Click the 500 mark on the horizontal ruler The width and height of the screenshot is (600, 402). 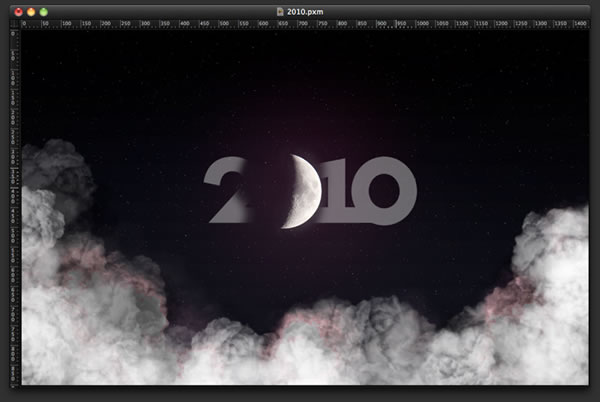224,23
